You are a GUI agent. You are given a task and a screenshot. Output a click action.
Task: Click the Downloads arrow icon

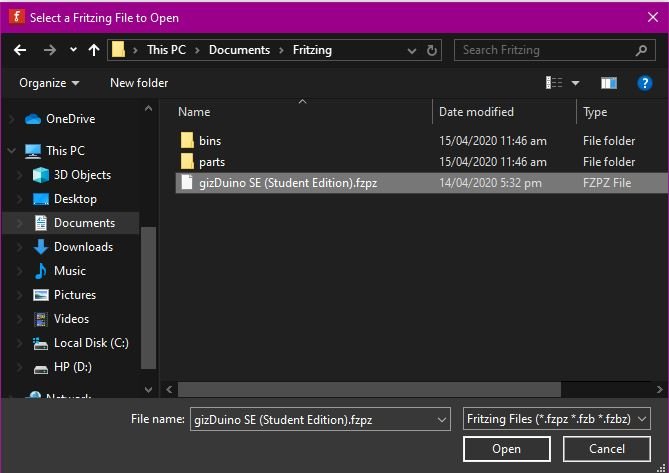pos(41,247)
